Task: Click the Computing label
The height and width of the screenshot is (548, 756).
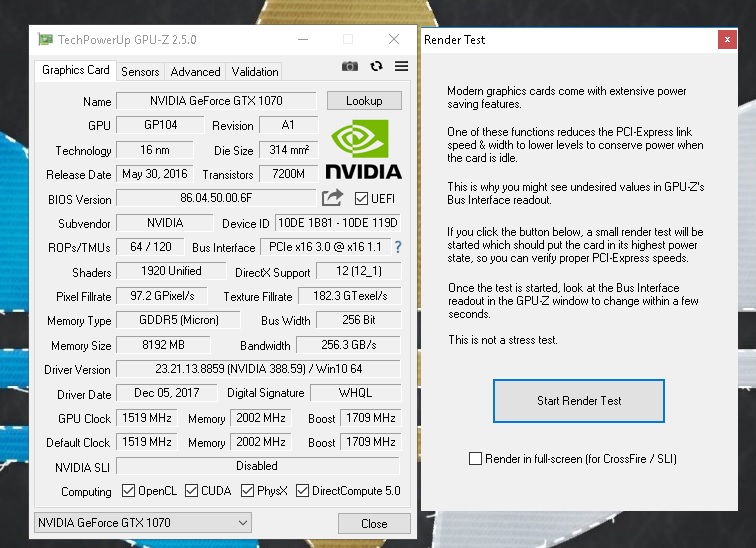Action: click(x=86, y=492)
